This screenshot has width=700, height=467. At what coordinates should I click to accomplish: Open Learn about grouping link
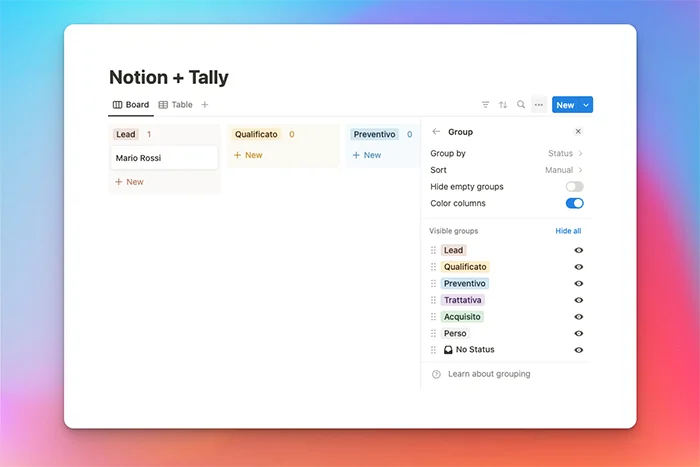[x=489, y=374]
